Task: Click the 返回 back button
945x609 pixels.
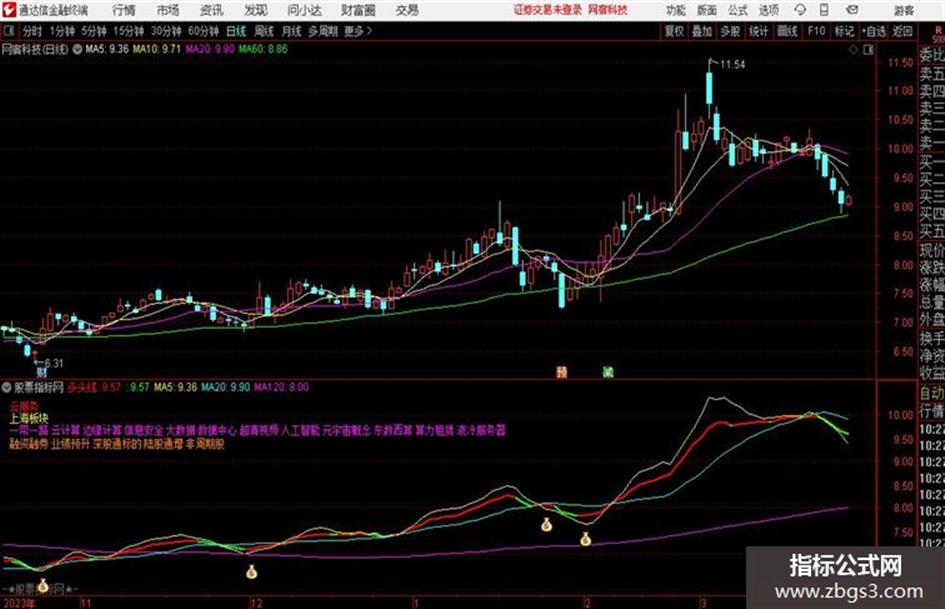Action: [x=902, y=31]
